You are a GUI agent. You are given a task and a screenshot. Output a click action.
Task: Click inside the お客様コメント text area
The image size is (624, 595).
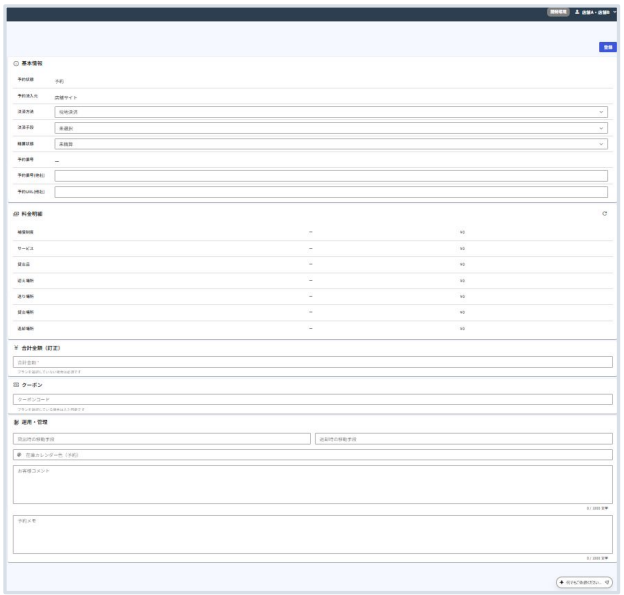click(x=312, y=484)
